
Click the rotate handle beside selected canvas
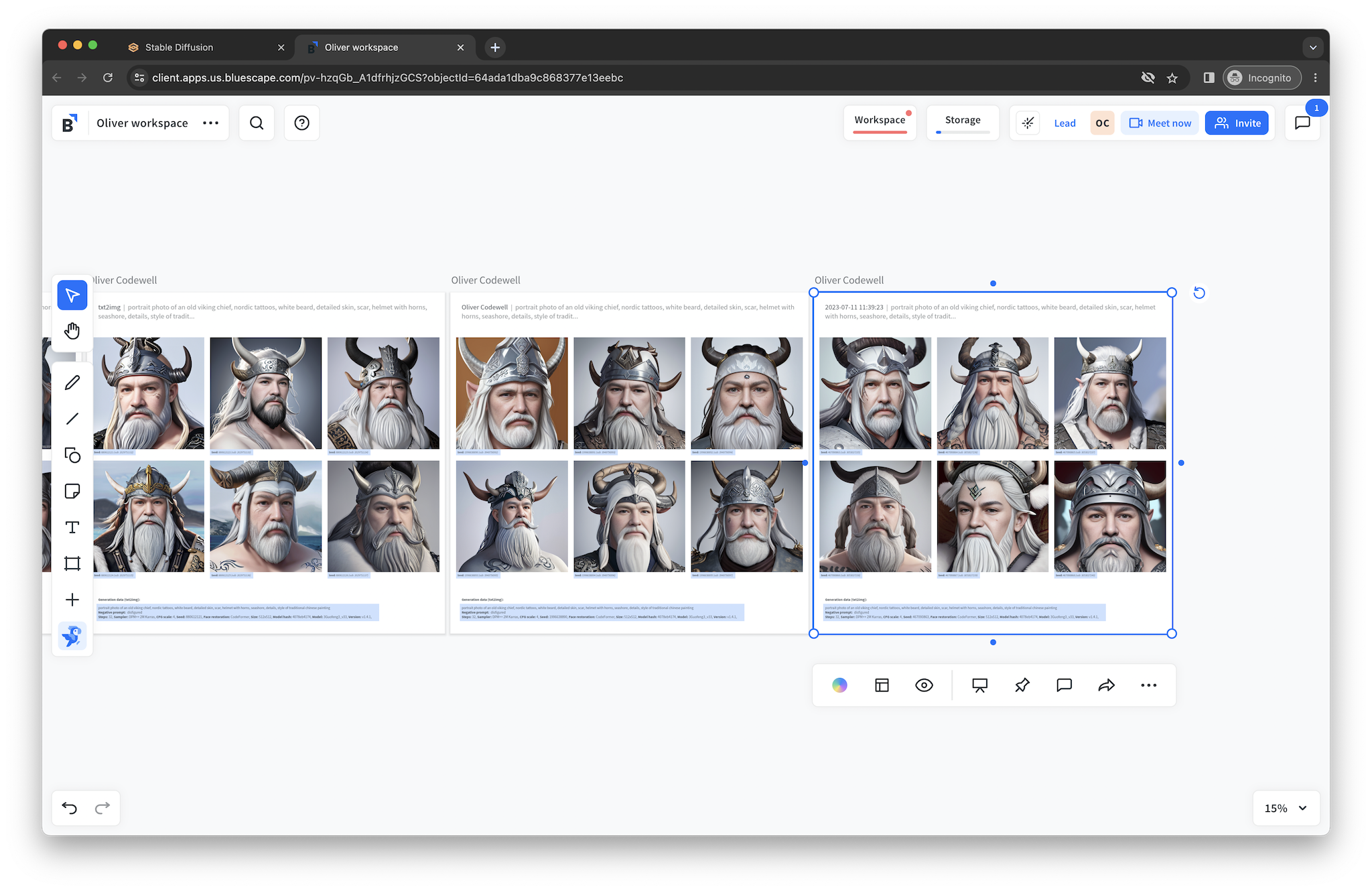point(1199,293)
